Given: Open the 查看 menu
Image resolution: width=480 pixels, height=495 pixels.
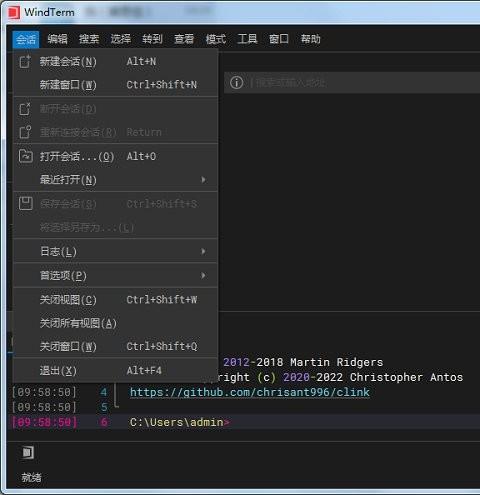Looking at the screenshot, I should (x=184, y=39).
